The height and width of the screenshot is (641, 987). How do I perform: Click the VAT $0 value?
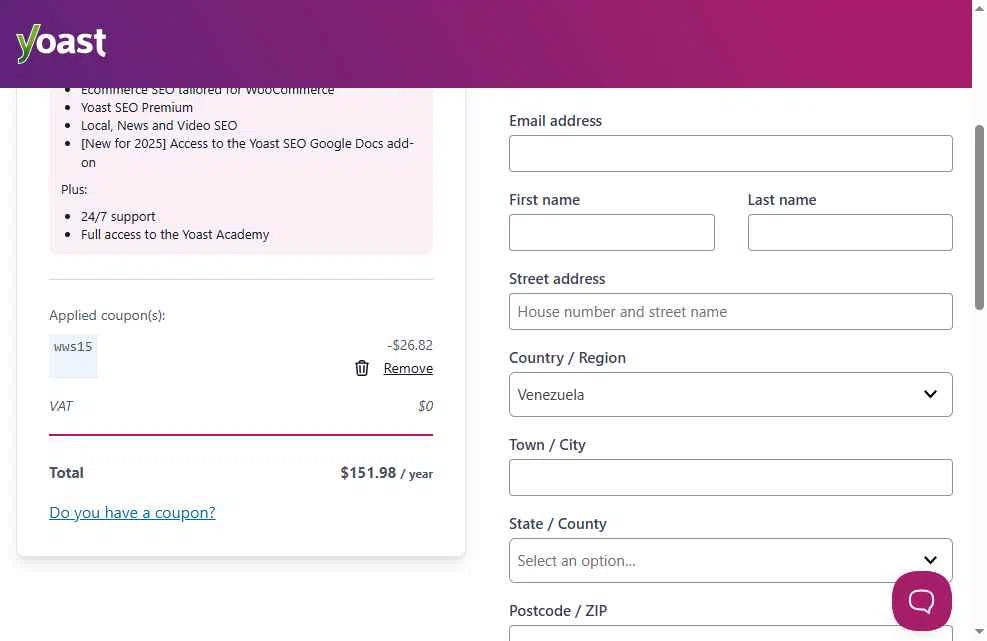coord(426,406)
